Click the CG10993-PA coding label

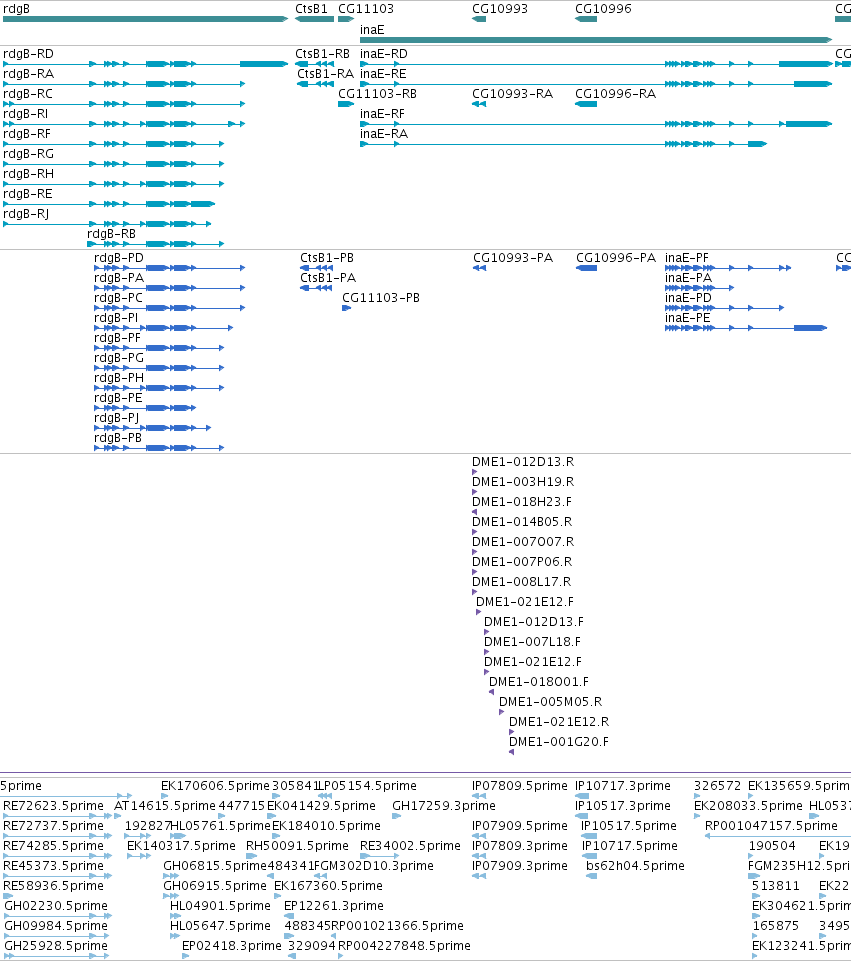point(513,258)
